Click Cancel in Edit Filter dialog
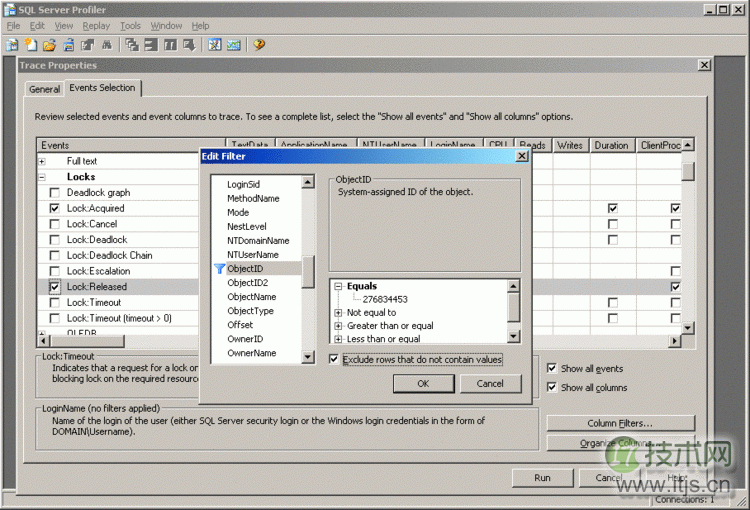Viewport: 750px width, 510px height. tap(490, 384)
